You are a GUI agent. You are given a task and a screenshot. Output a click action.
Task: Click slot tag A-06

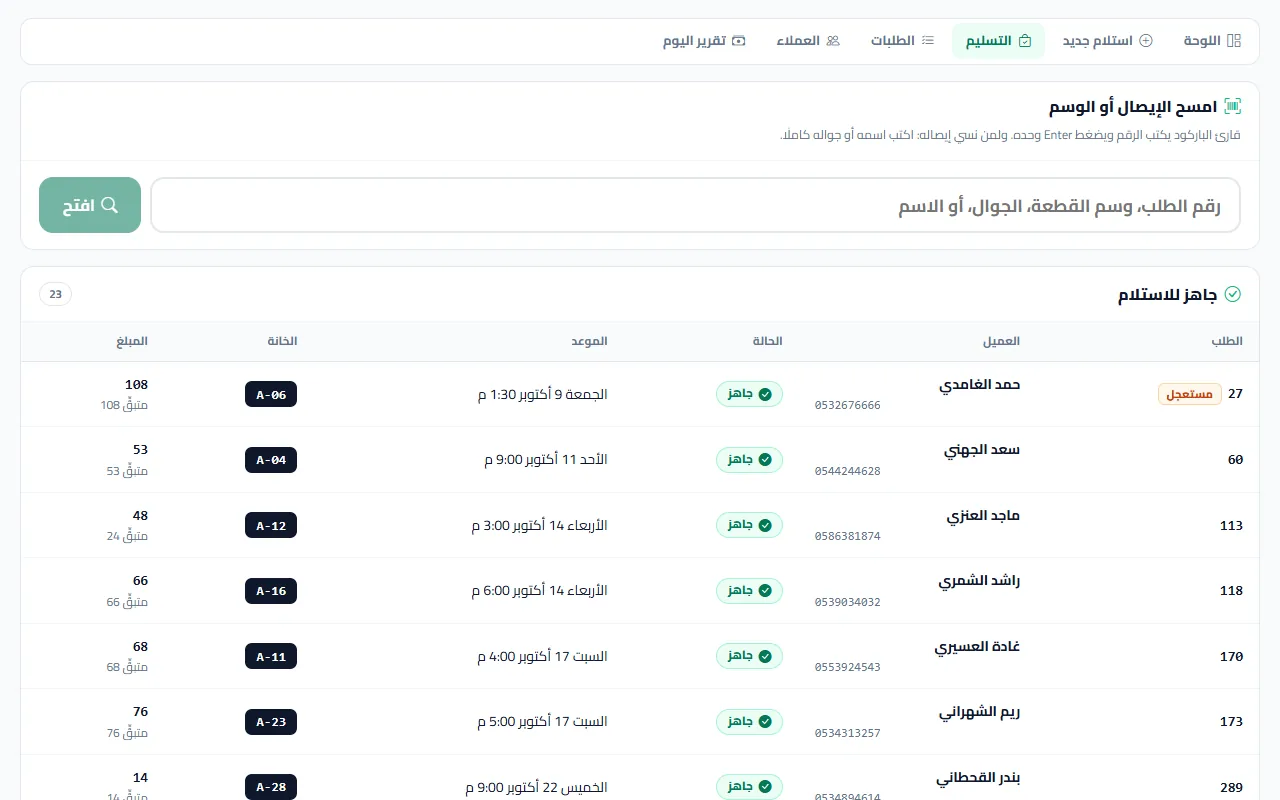click(271, 394)
